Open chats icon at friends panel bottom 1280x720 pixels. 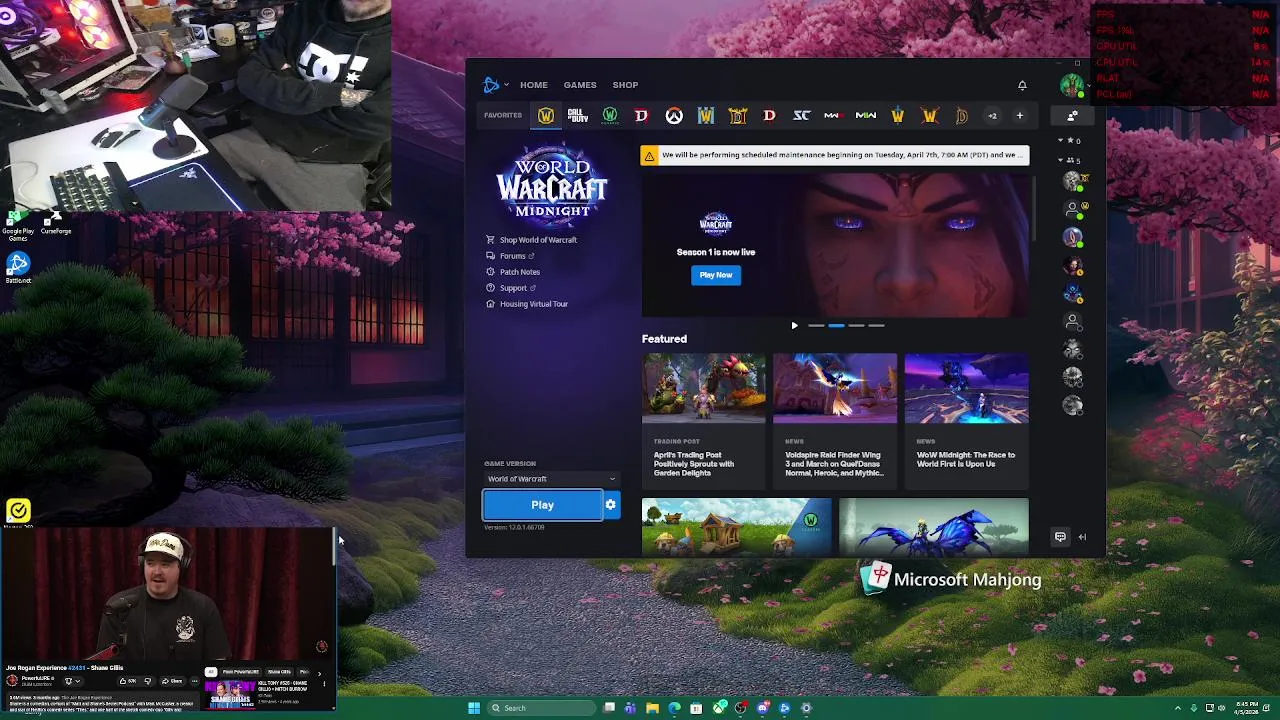tap(1060, 537)
